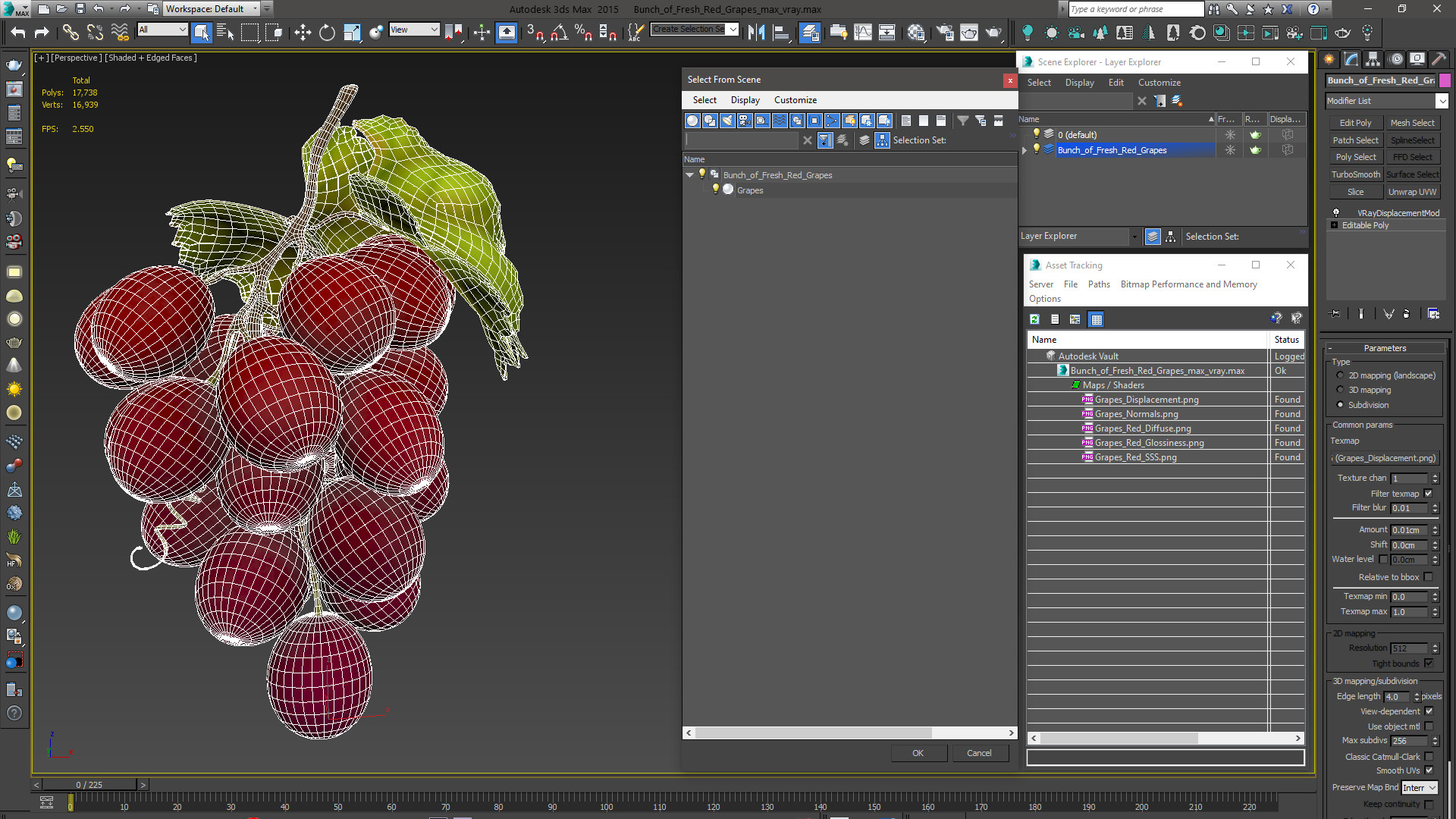Open the Hierarchy panel tab icon
Image resolution: width=1456 pixels, height=819 pixels.
1373,59
